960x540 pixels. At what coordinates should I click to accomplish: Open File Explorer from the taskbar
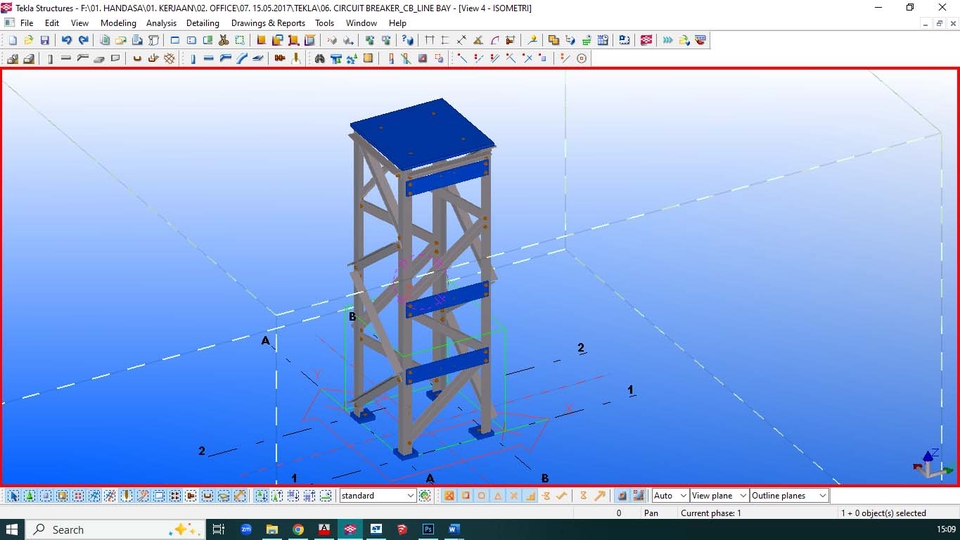point(272,530)
